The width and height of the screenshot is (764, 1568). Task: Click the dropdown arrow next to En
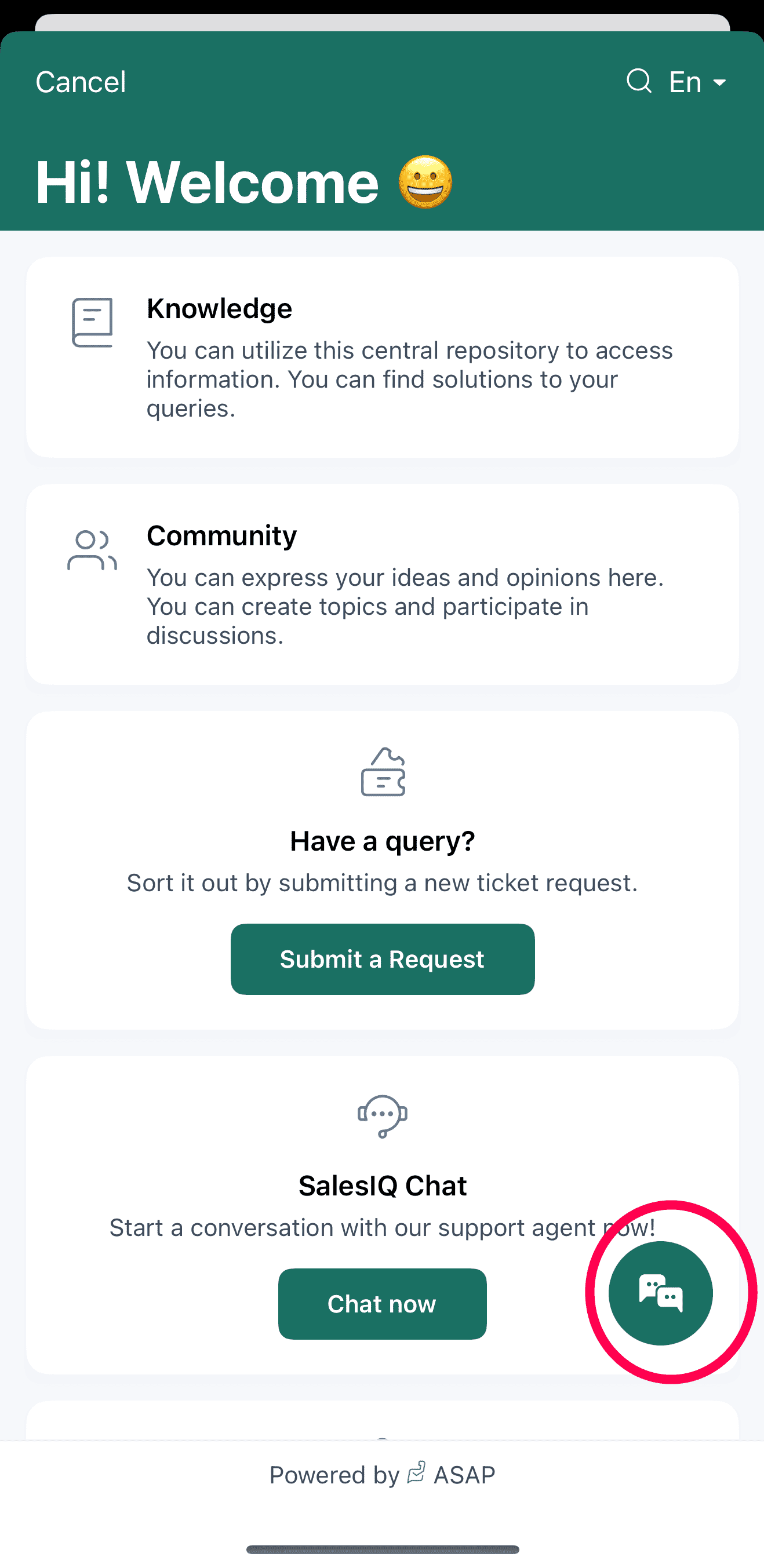pos(719,83)
